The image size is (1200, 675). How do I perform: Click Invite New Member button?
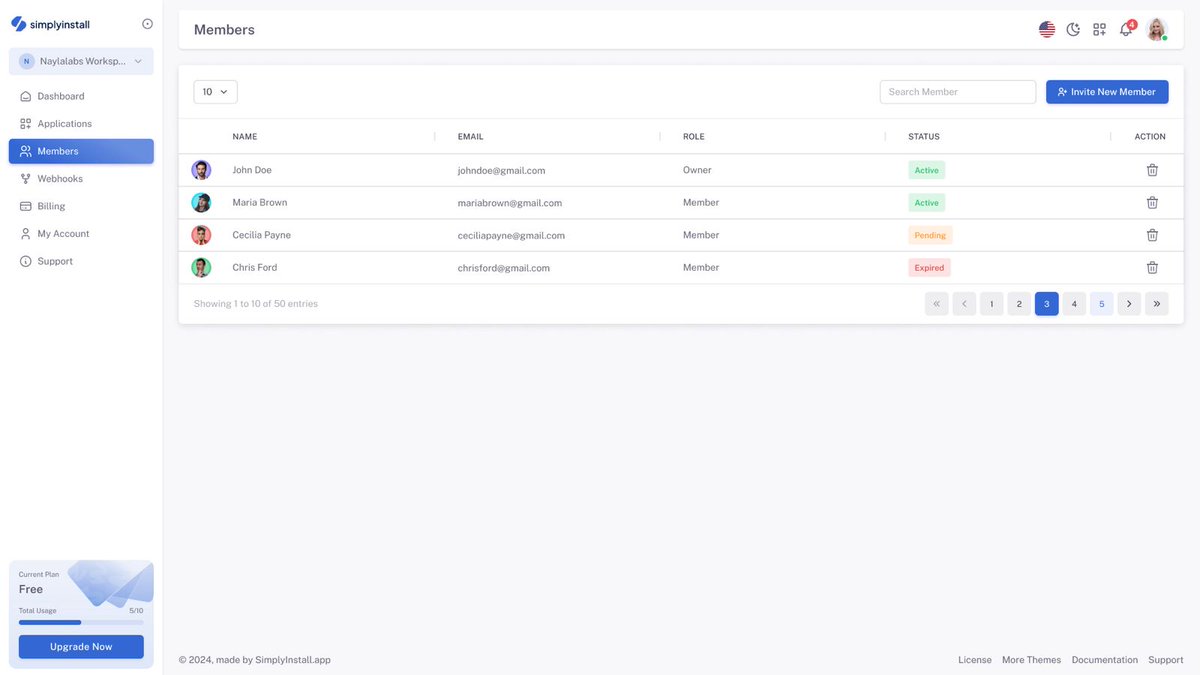click(x=1107, y=92)
